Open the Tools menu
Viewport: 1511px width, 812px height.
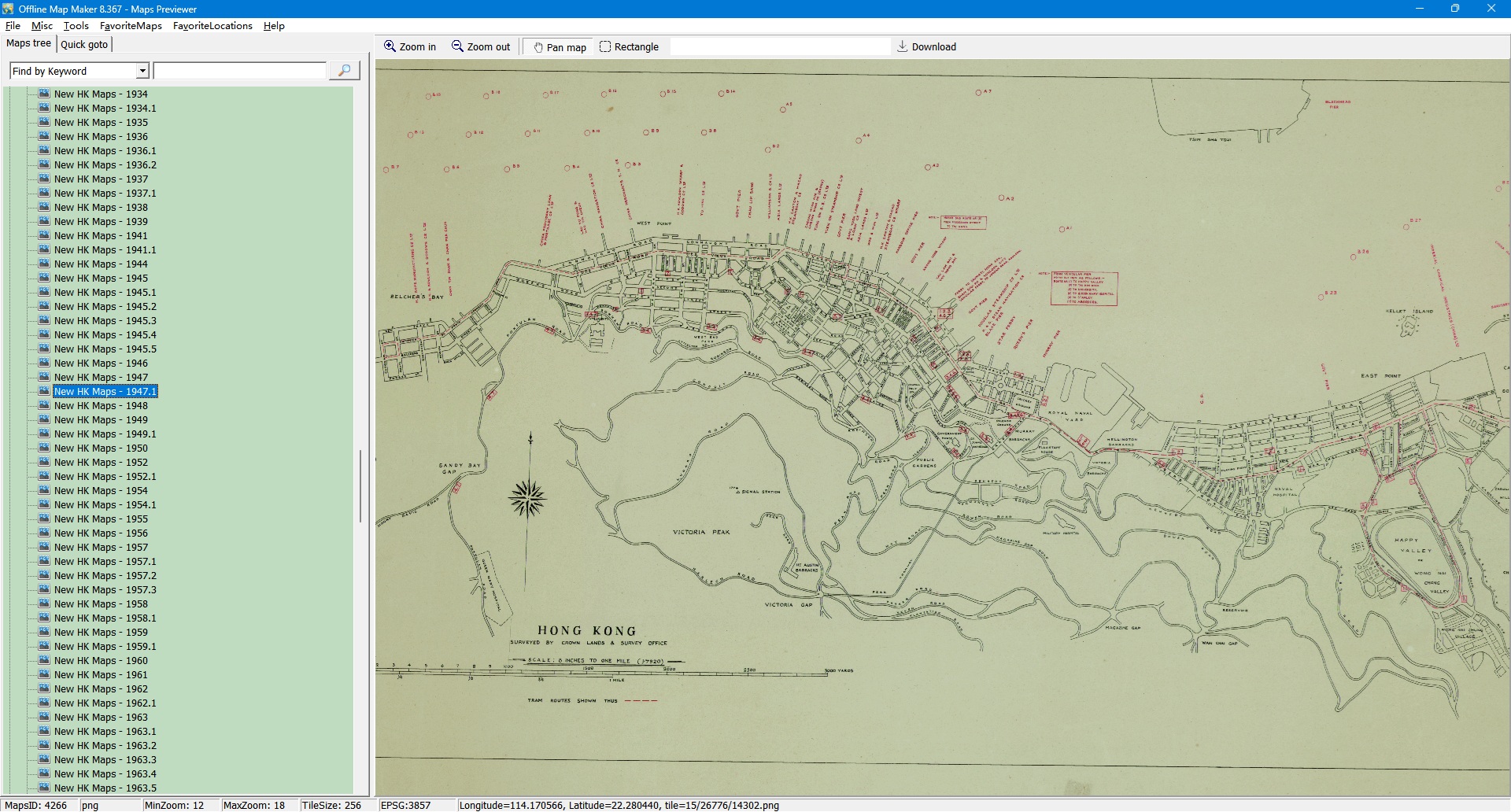tap(76, 26)
